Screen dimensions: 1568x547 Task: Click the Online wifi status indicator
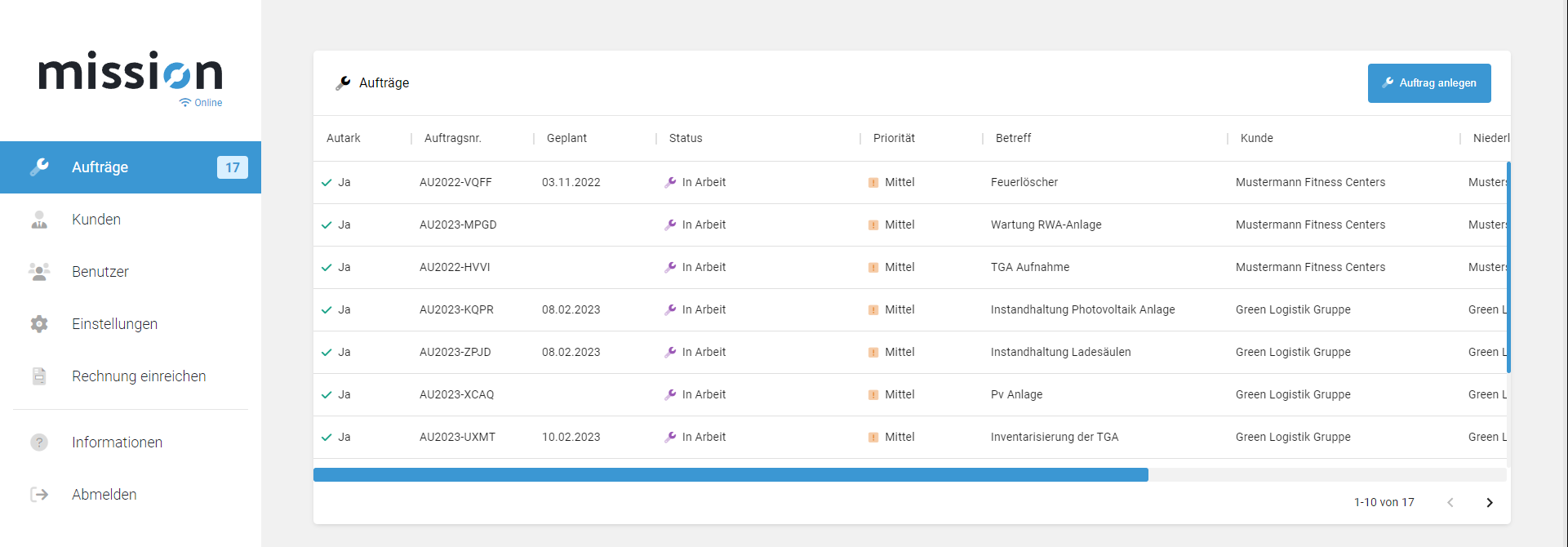coord(201,103)
